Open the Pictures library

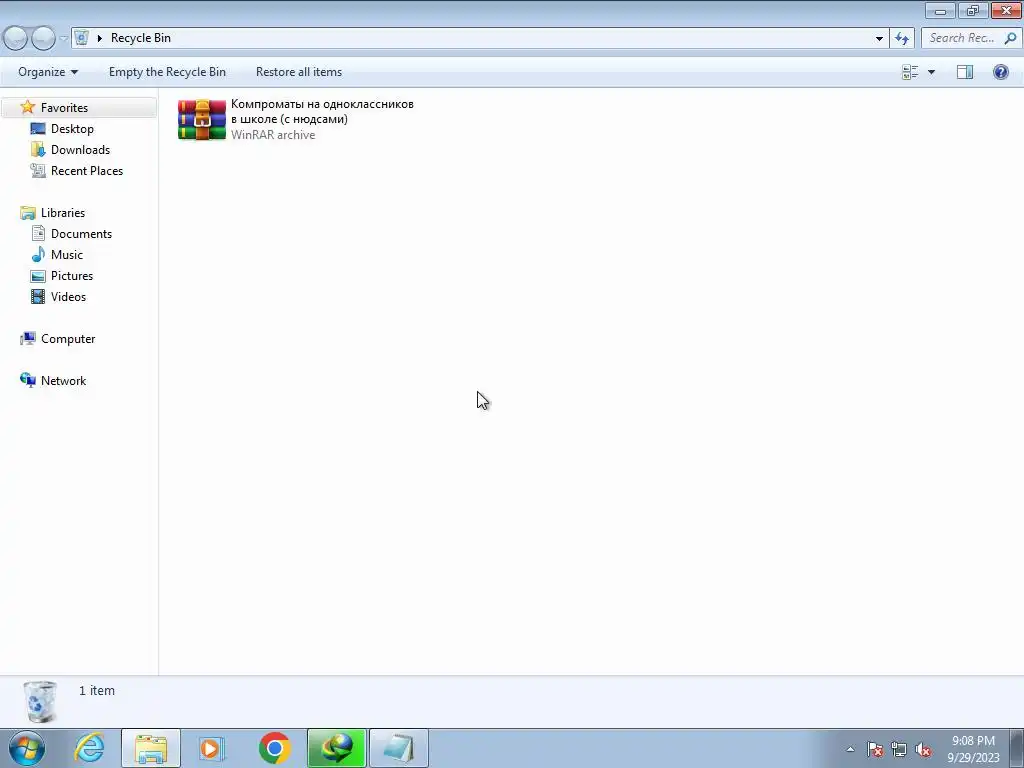coord(72,276)
